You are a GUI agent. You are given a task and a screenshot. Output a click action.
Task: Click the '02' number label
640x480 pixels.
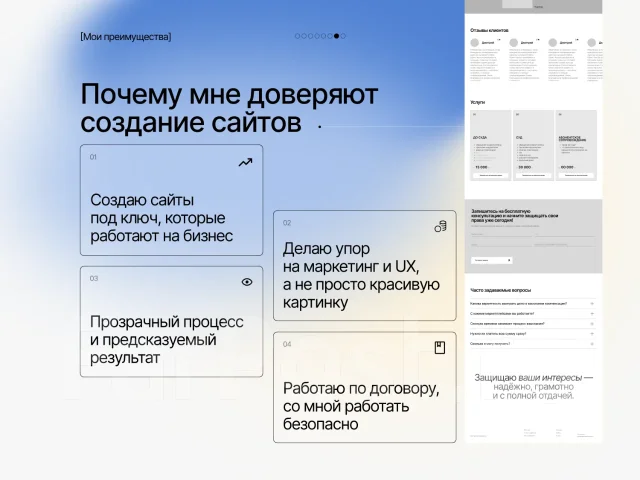click(x=287, y=223)
